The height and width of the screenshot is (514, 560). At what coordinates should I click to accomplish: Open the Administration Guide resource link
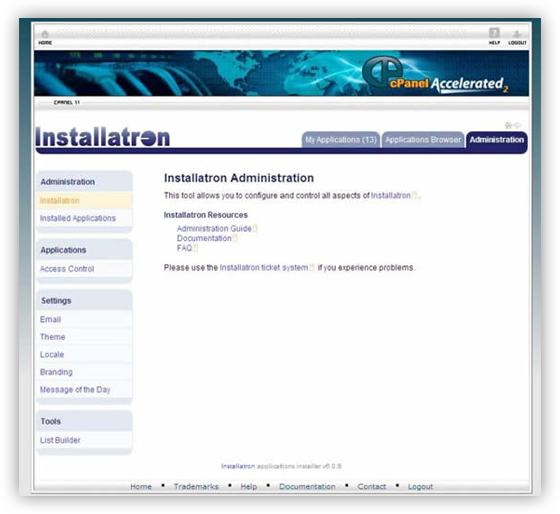[x=214, y=228]
